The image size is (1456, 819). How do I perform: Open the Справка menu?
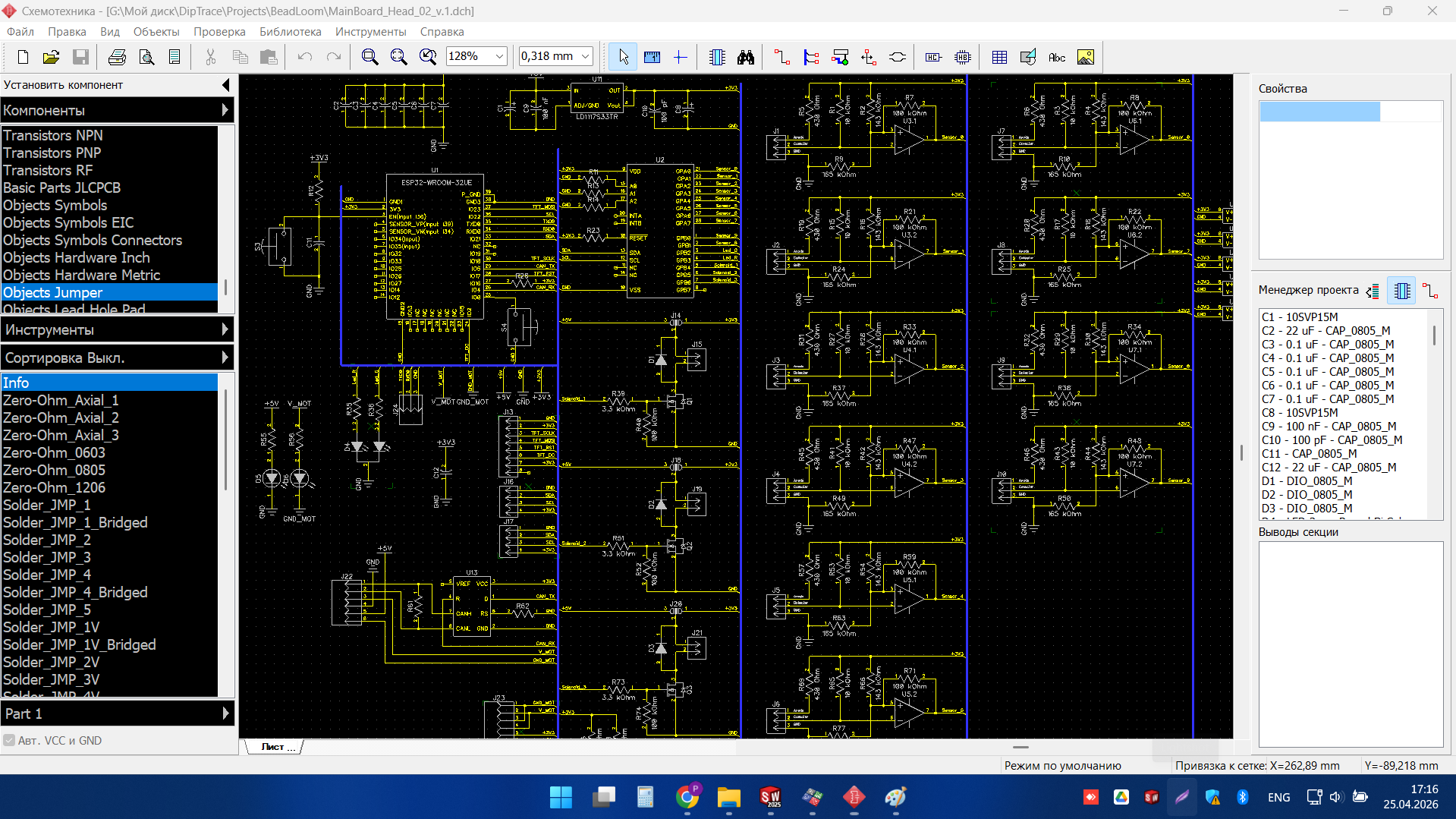click(x=442, y=32)
